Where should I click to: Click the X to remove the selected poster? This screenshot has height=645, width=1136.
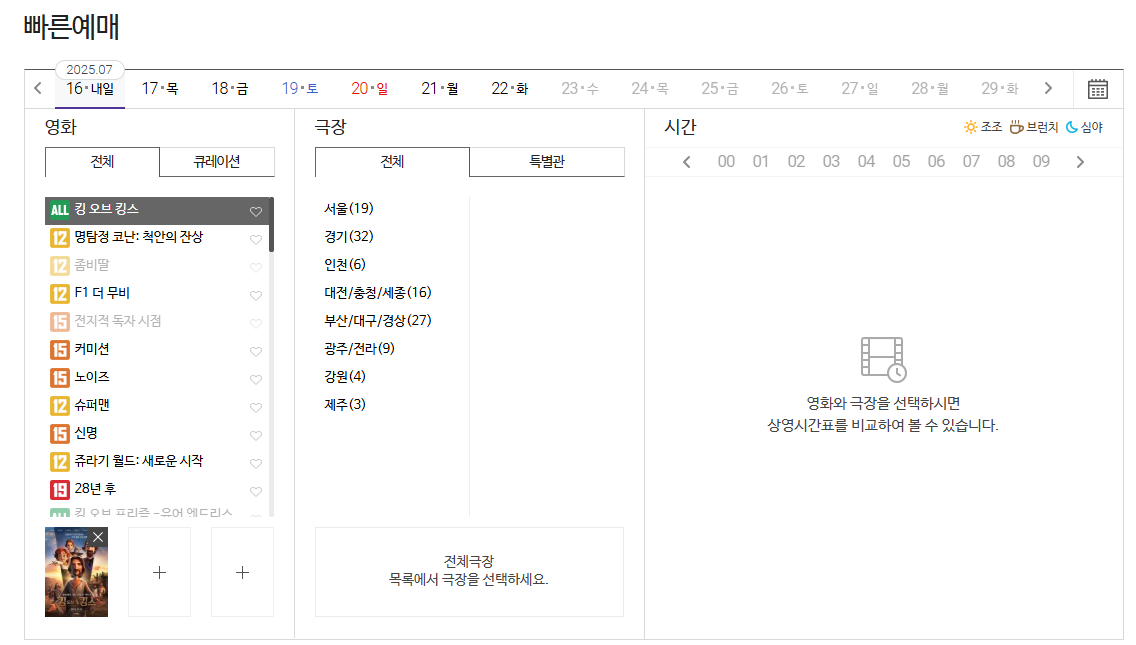tap(97, 537)
